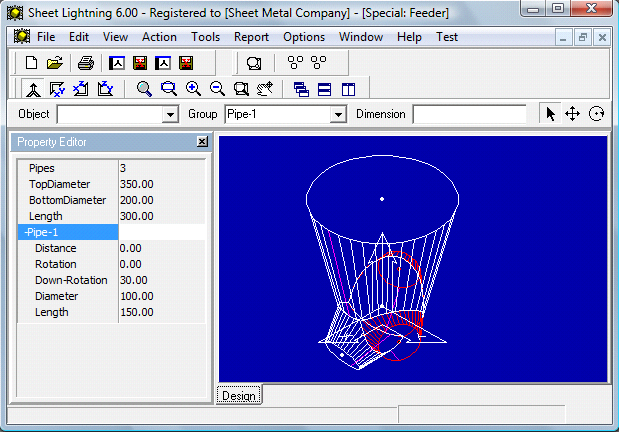Viewport: 619px width, 432px height.
Task: Click the Print icon in toolbar
Action: 86,63
